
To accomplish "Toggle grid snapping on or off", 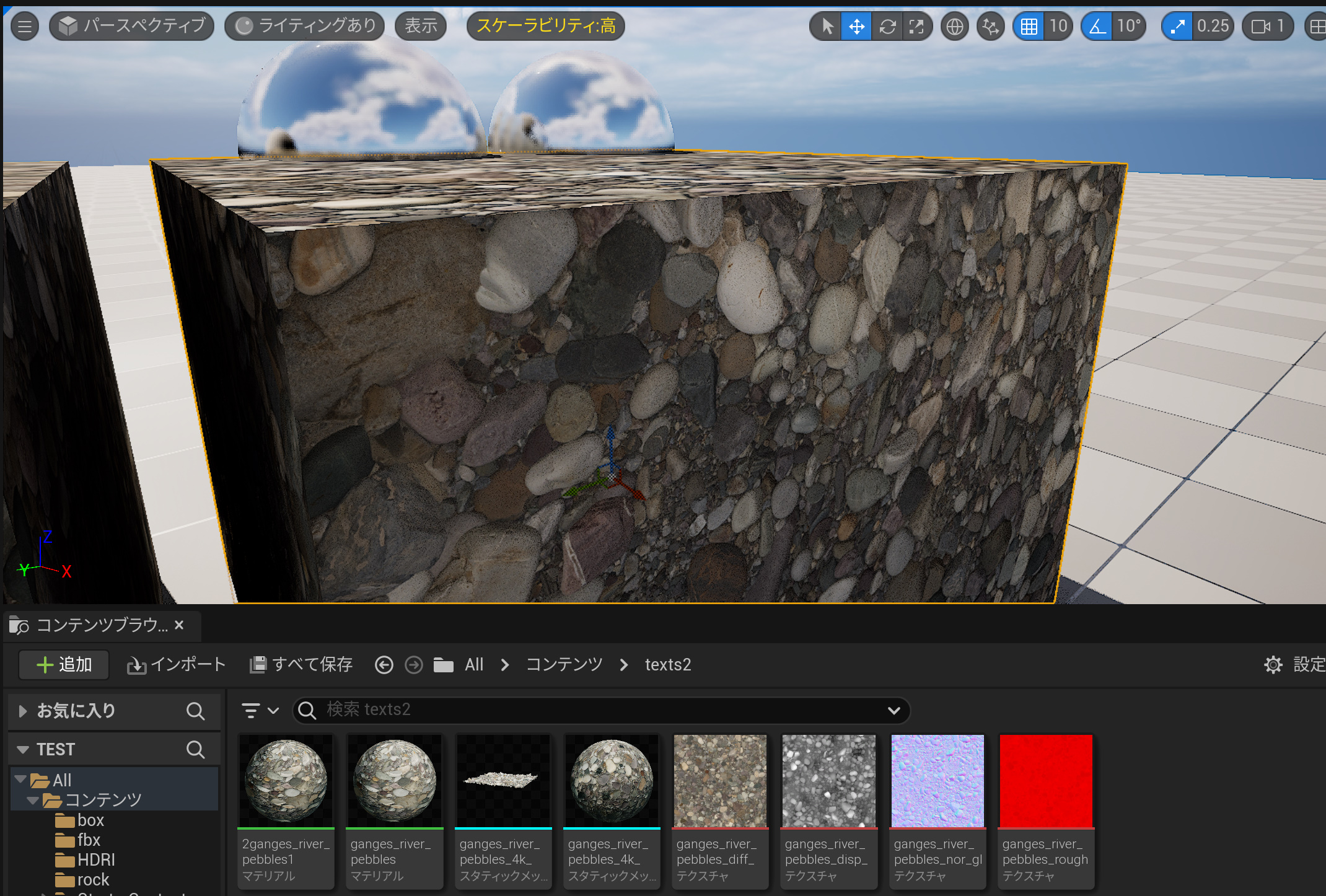I will tap(1029, 27).
